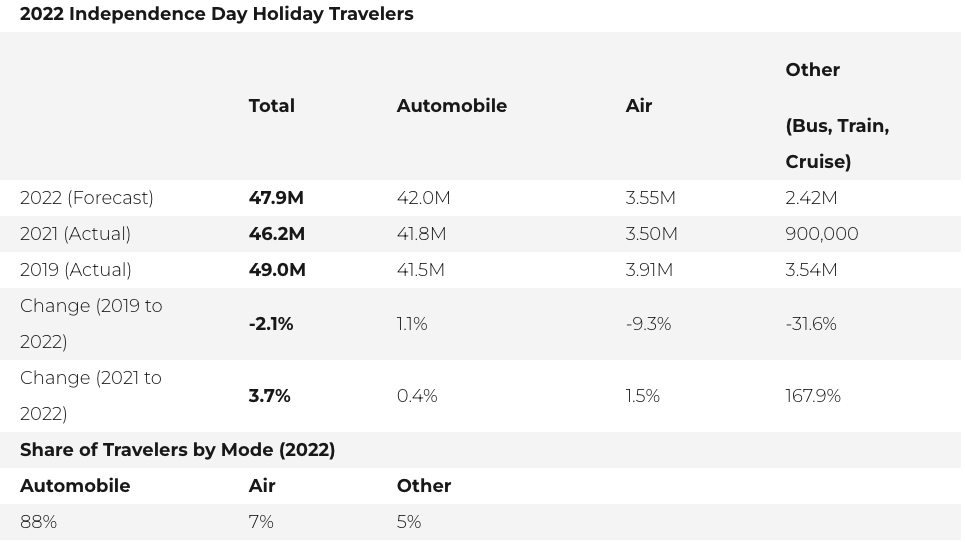Click the '2021 (Actual)' row label
This screenshot has width=965, height=542.
75,234
